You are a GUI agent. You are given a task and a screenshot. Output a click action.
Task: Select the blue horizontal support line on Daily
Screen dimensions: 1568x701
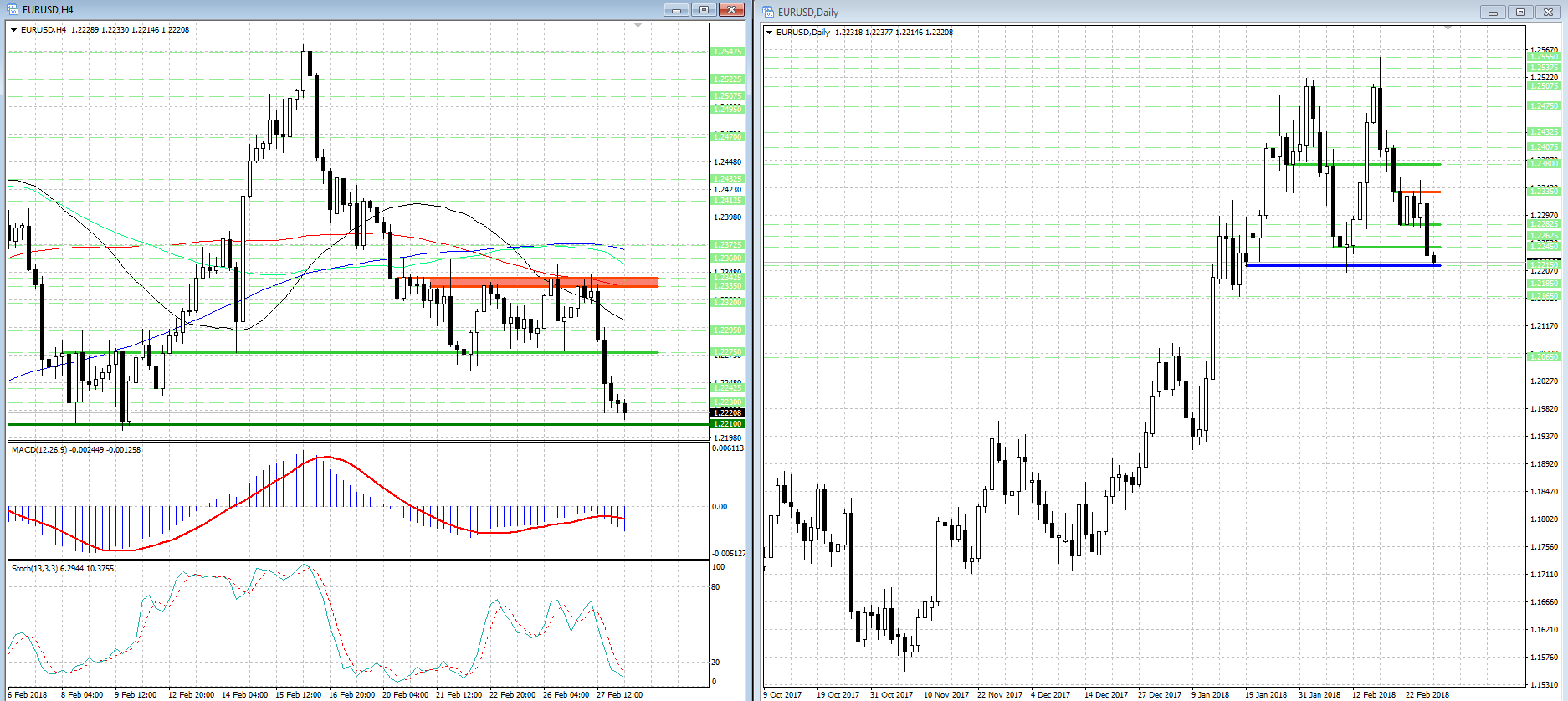click(1339, 265)
